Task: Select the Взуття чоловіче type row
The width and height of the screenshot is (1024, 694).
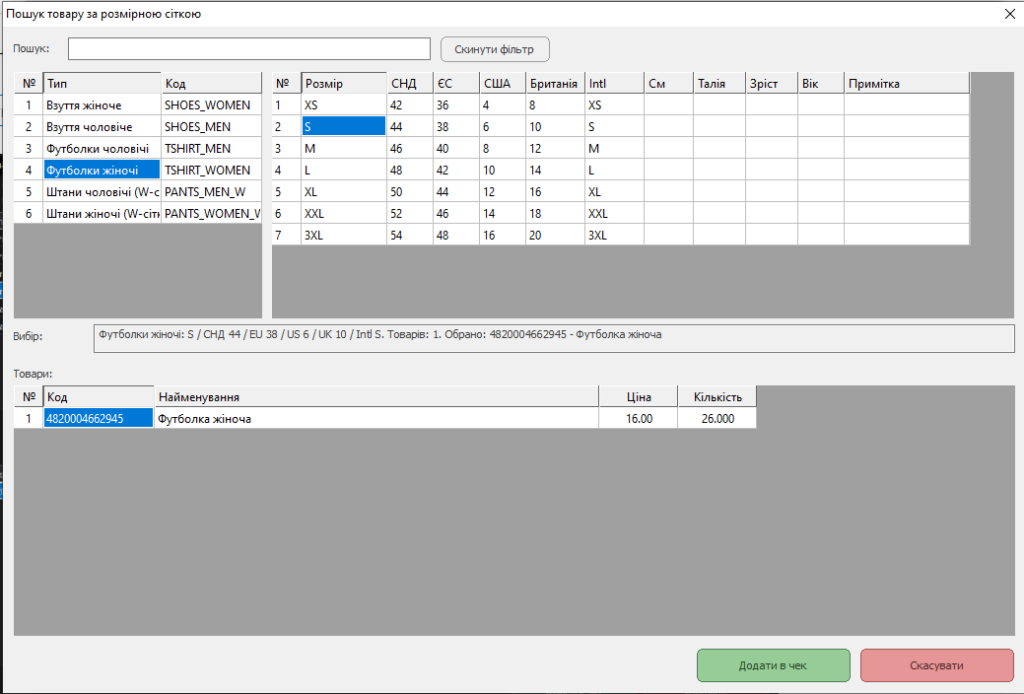Action: (101, 127)
